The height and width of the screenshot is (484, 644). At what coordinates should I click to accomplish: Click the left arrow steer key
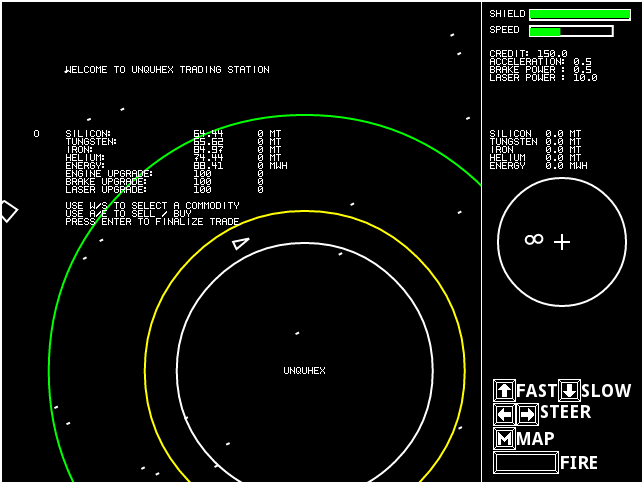[504, 414]
